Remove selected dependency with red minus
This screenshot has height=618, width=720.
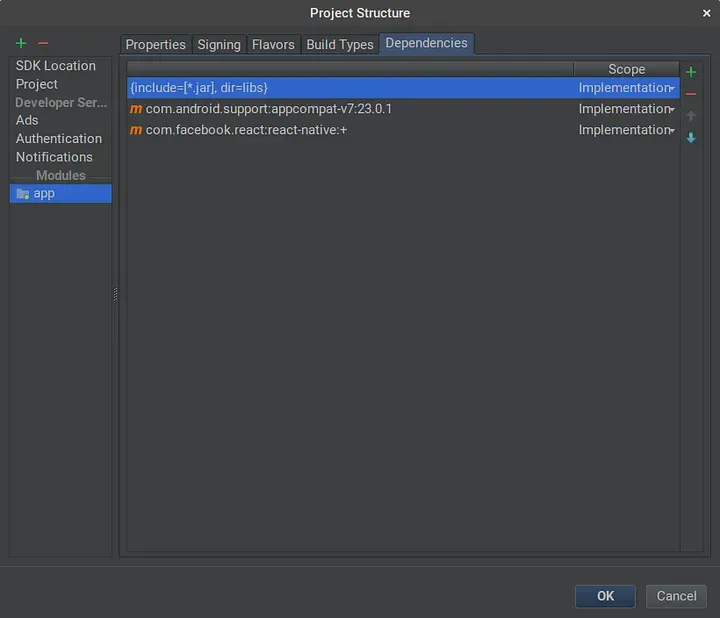690,93
